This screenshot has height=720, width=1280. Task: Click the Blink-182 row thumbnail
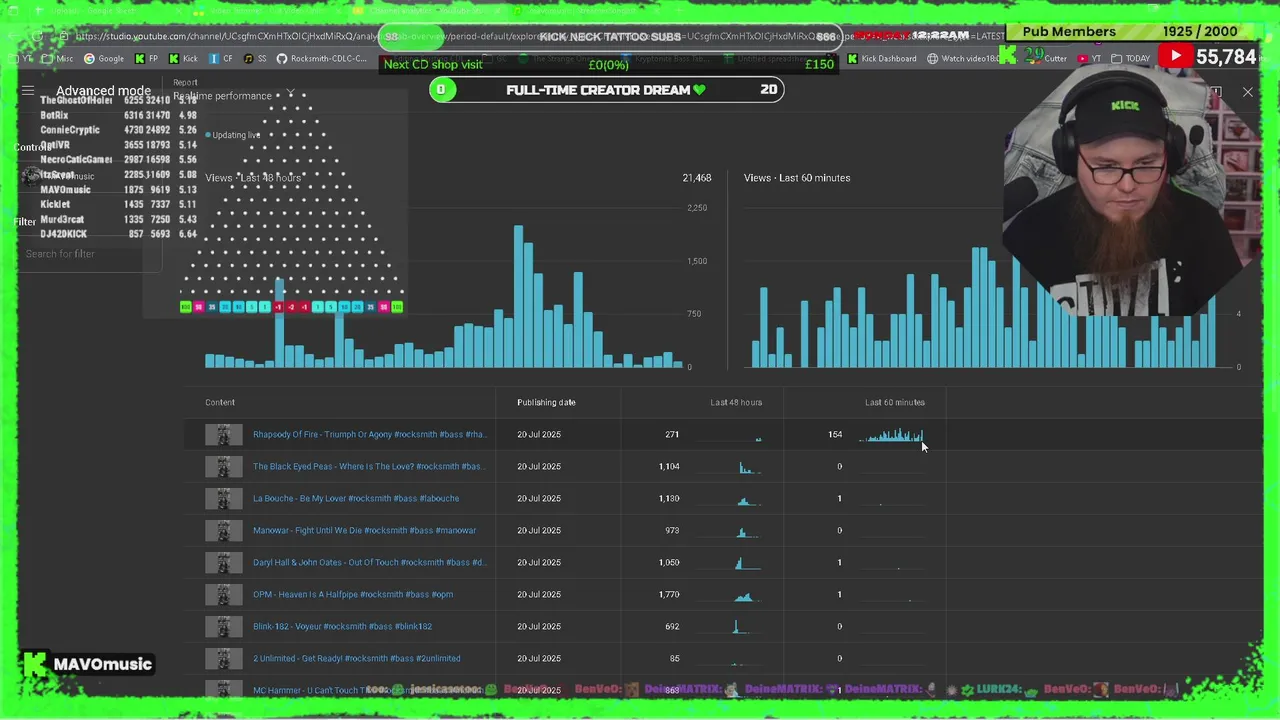pyautogui.click(x=223, y=626)
